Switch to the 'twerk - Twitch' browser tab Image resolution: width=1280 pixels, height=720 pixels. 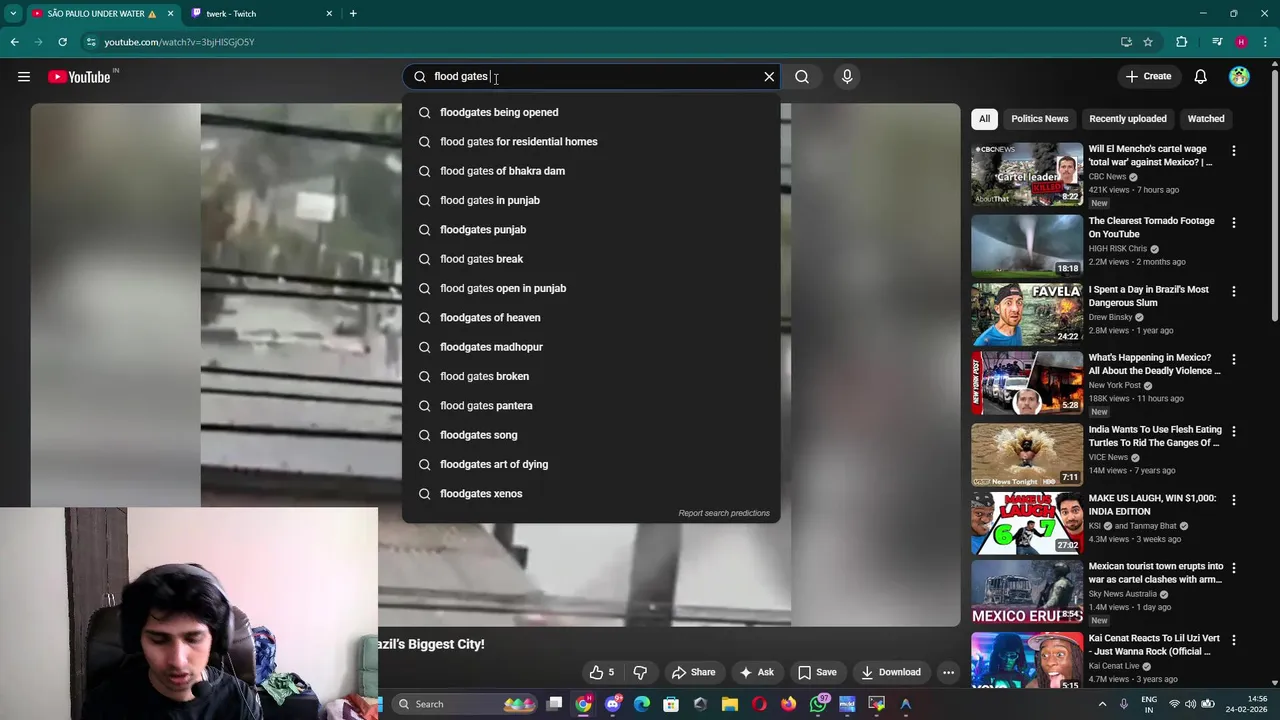(x=262, y=14)
